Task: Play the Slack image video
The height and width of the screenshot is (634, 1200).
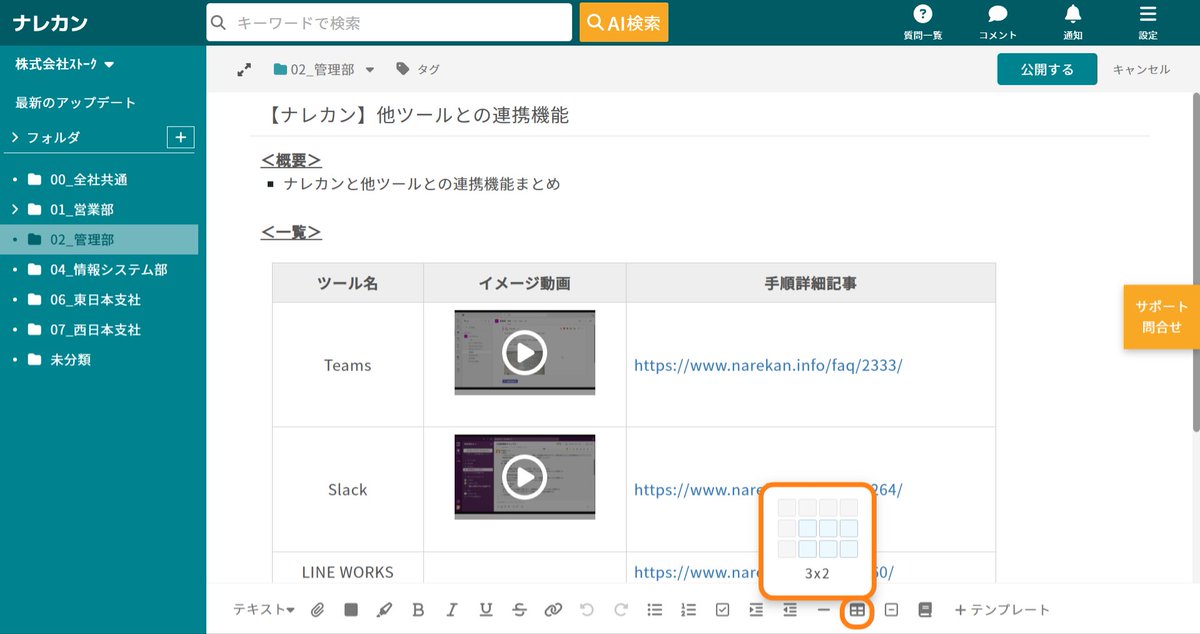Action: point(525,477)
